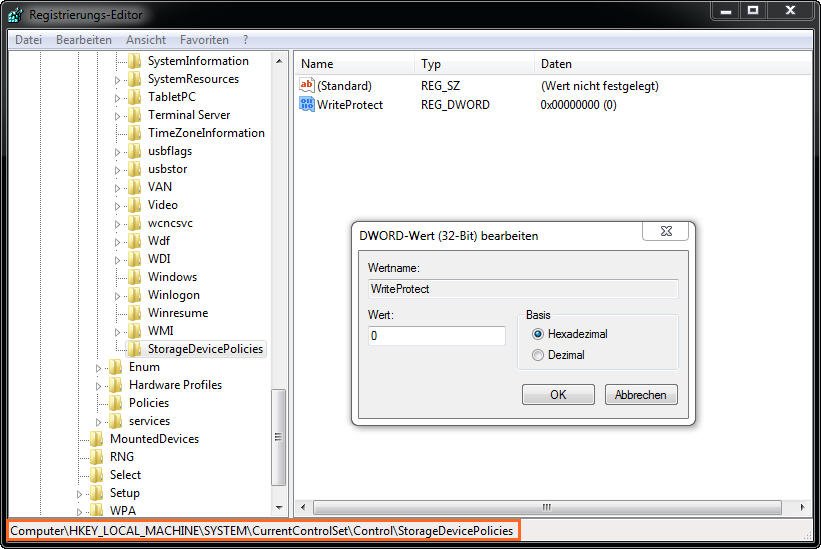Click the Windows folder icon
This screenshot has width=821, height=549.
click(135, 277)
